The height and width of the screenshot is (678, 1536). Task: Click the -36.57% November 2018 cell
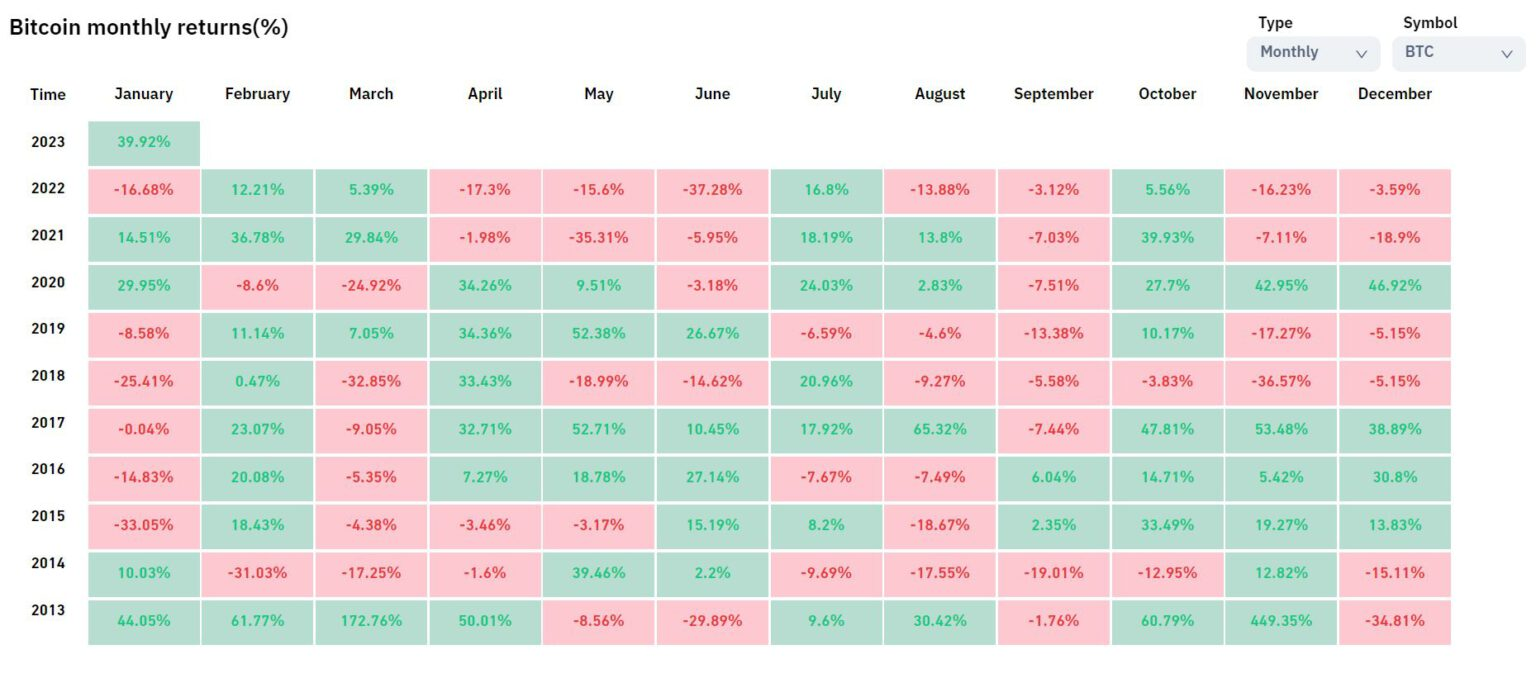pyautogui.click(x=1281, y=382)
